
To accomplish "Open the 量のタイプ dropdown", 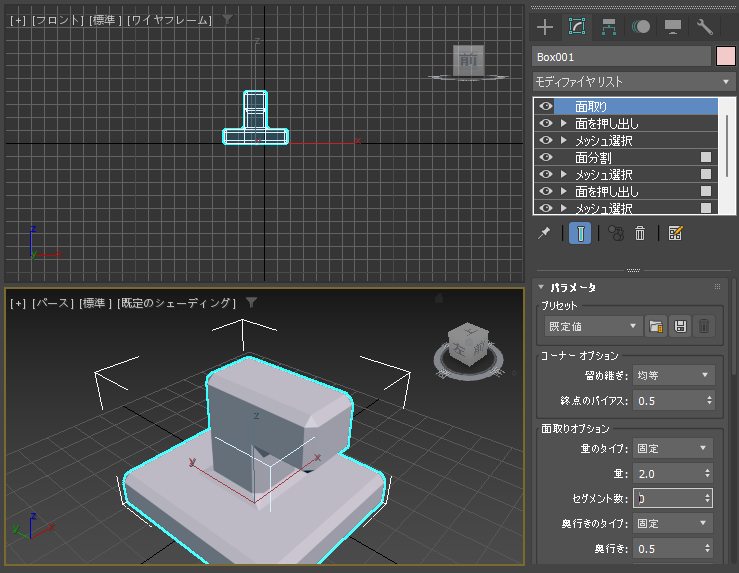I will 672,448.
